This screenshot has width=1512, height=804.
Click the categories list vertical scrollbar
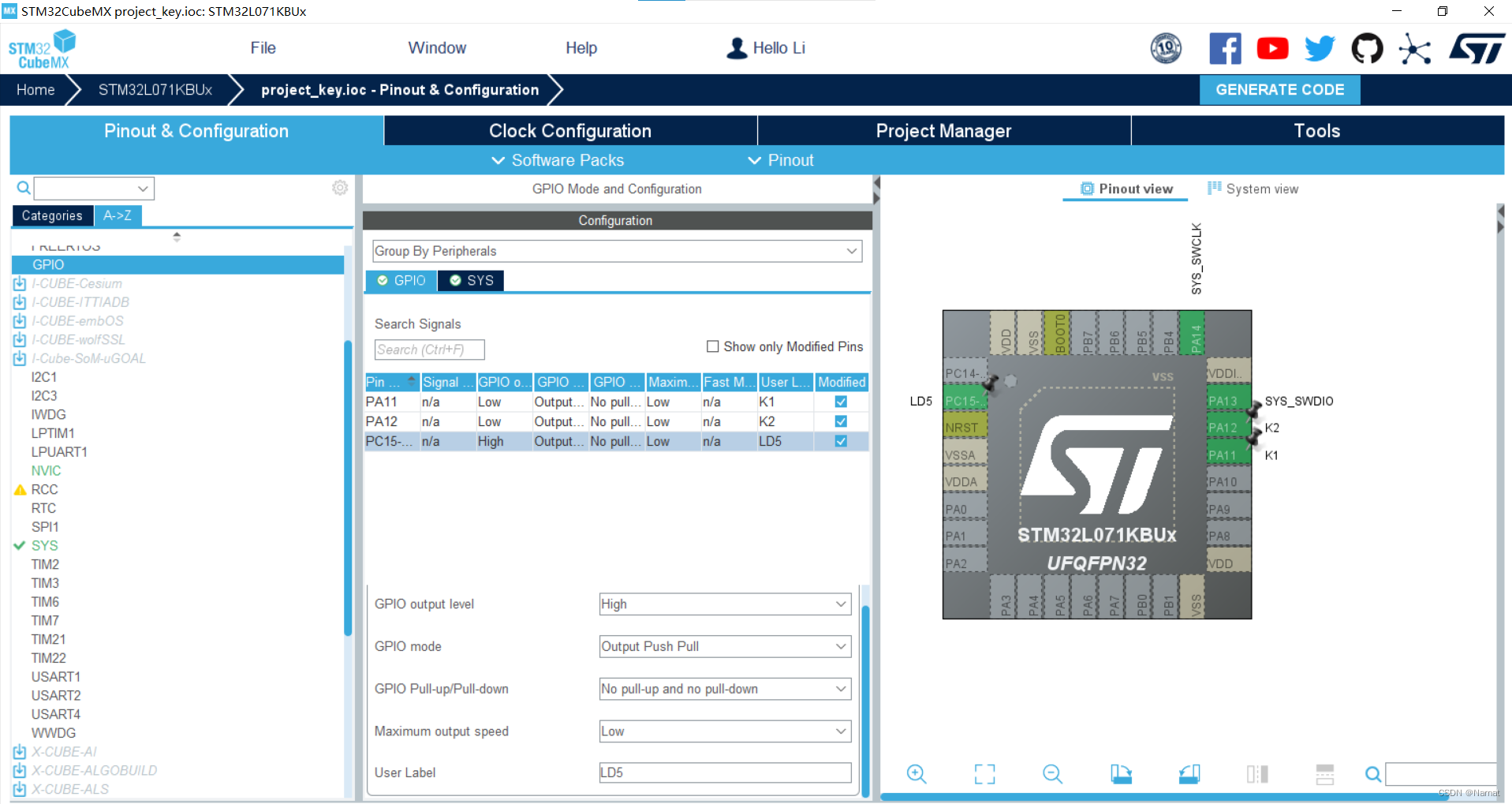click(x=348, y=488)
